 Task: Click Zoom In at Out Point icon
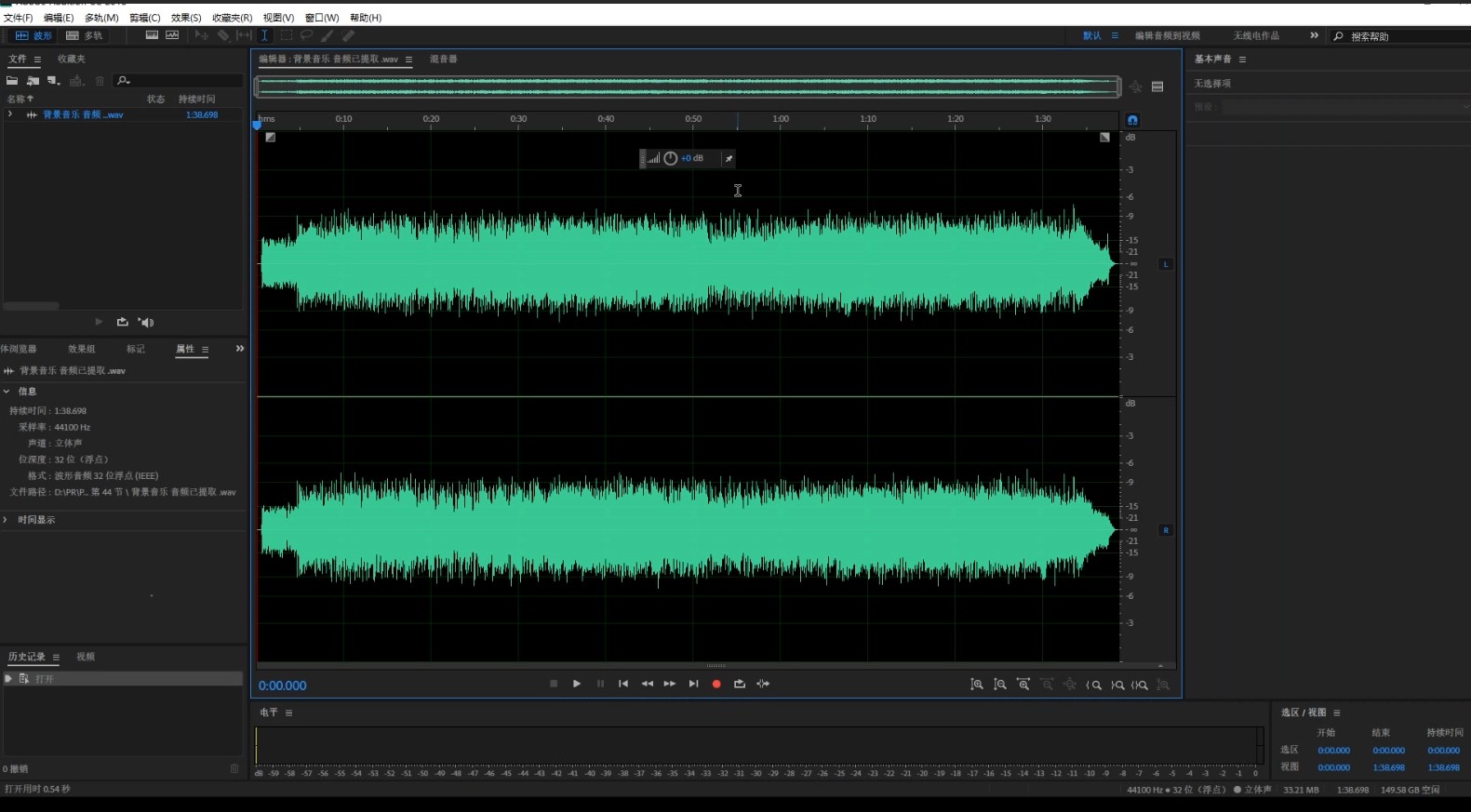point(1117,685)
